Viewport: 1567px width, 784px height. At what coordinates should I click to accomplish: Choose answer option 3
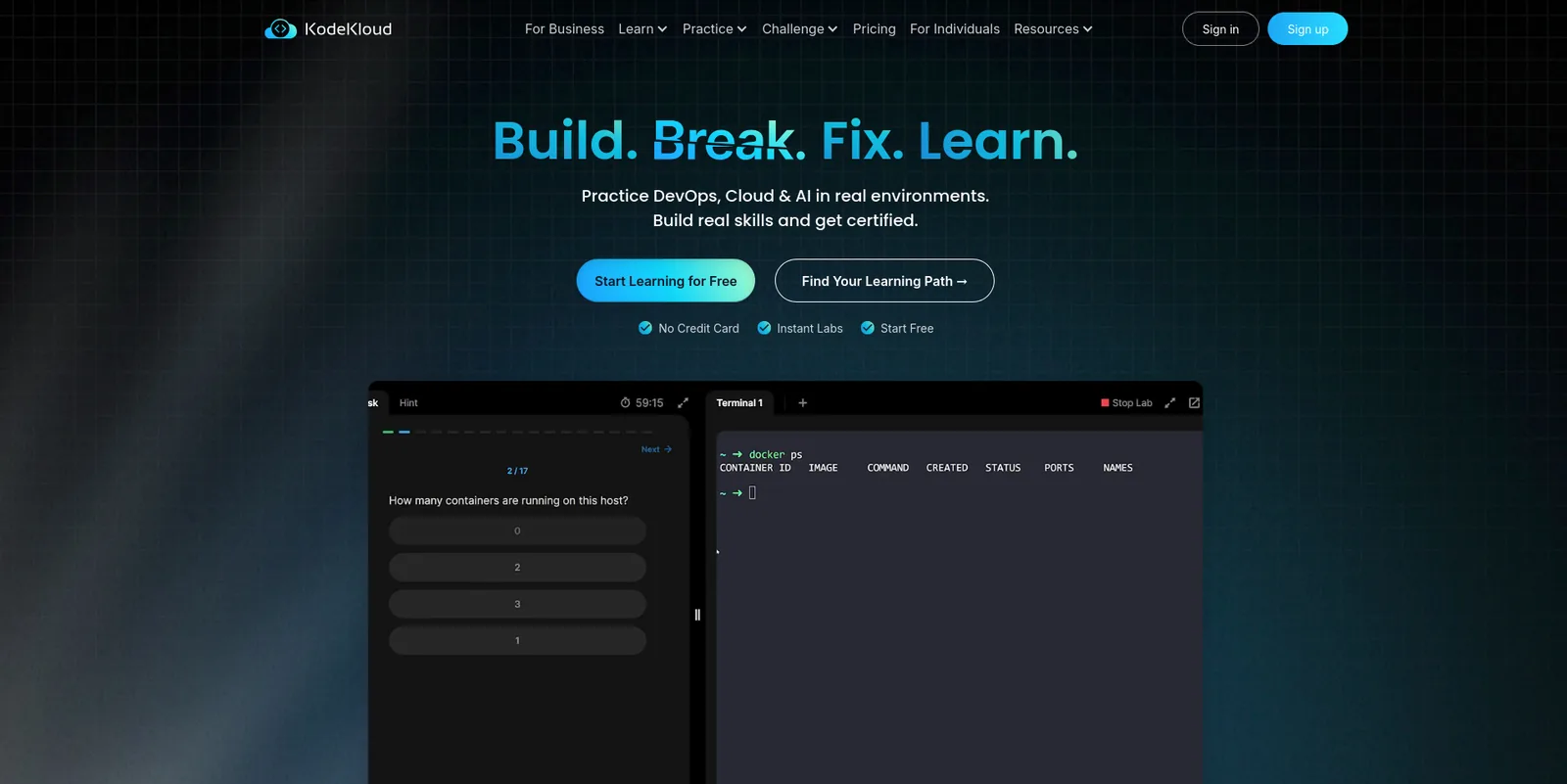(517, 604)
